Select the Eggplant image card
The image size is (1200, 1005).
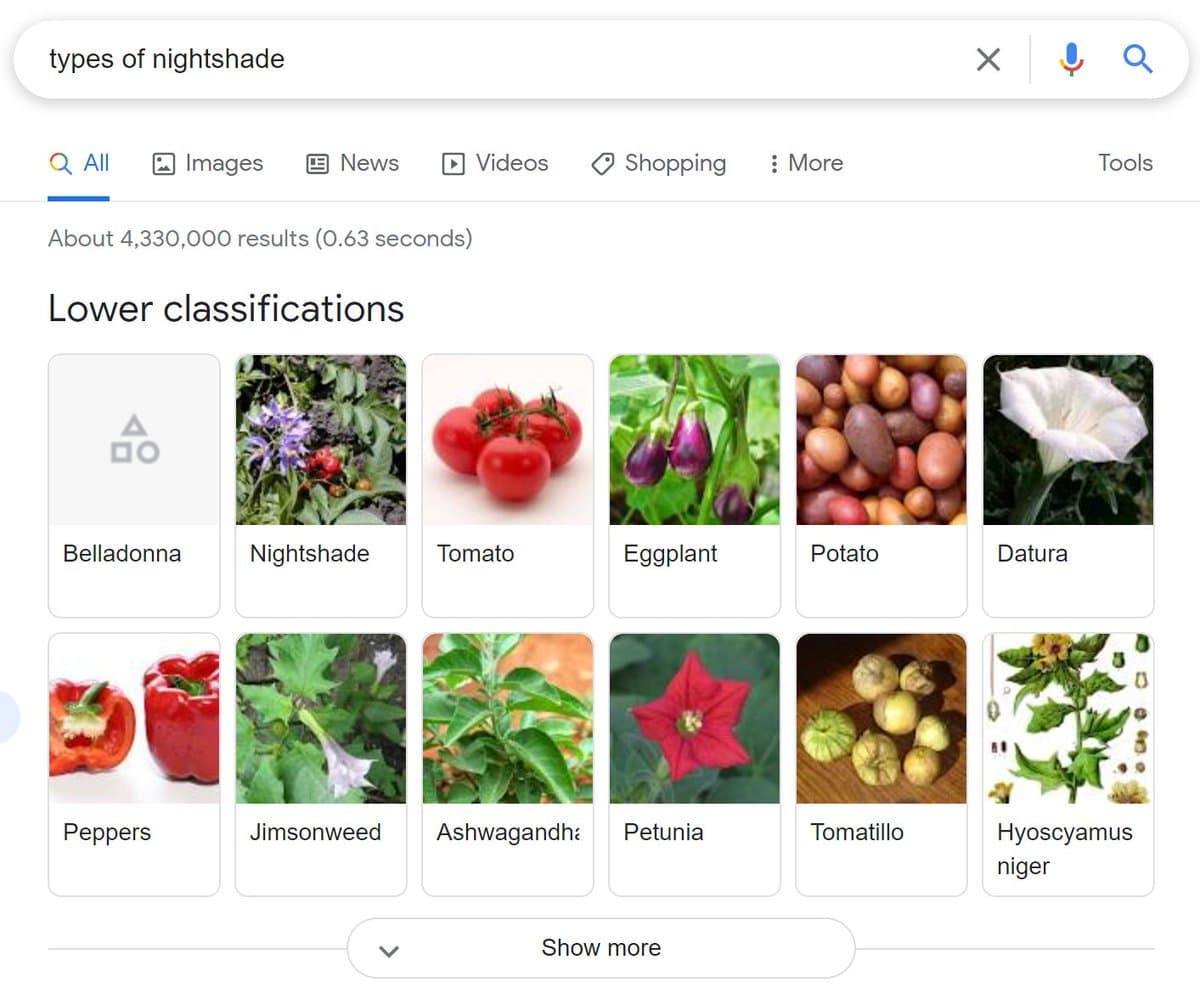(694, 485)
